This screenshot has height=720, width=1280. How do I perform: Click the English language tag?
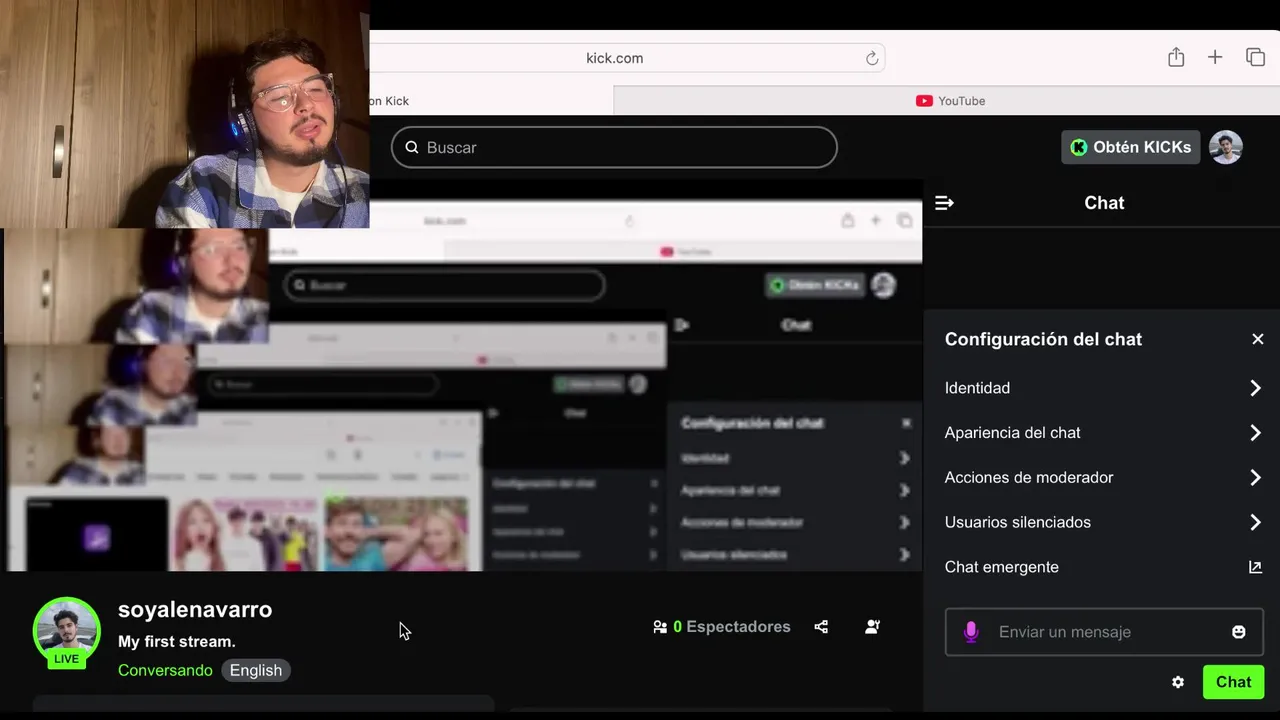(256, 670)
